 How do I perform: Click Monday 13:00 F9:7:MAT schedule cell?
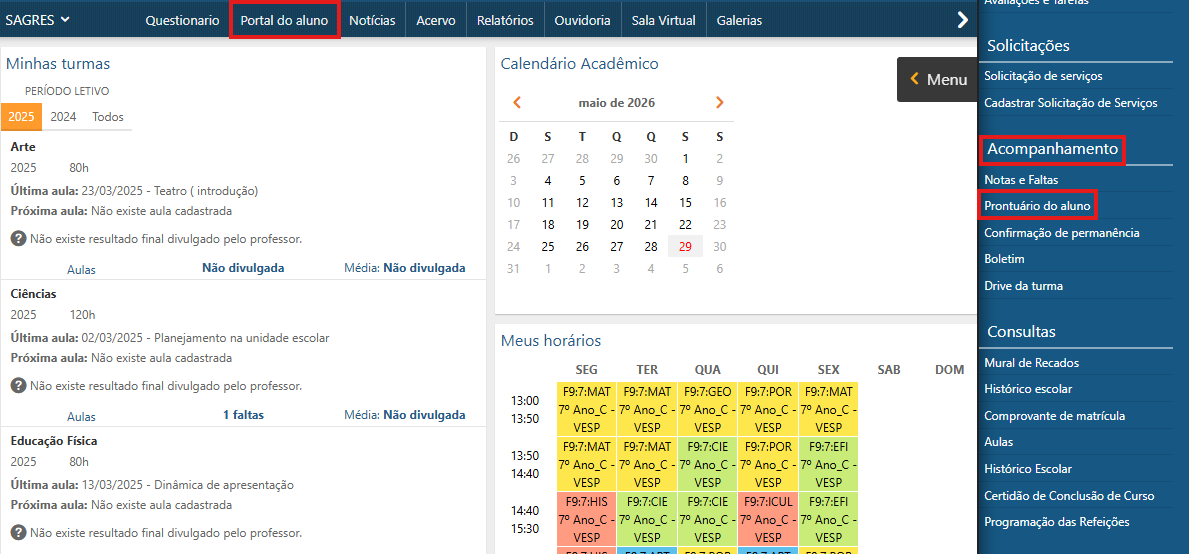586,409
